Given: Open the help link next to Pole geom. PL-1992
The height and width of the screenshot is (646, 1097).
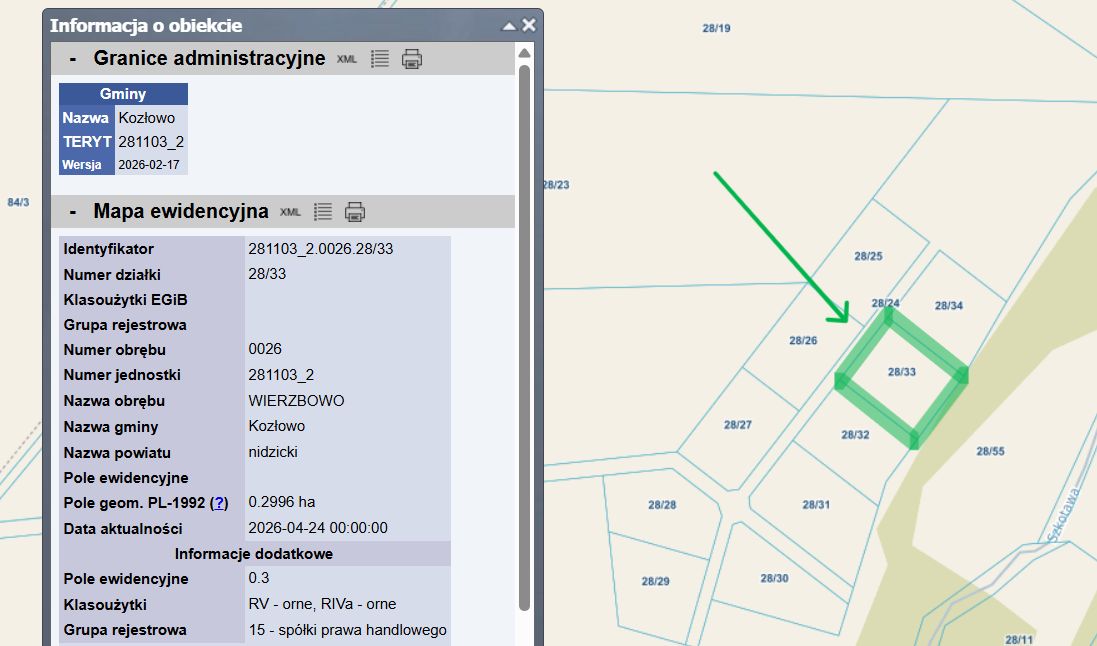Looking at the screenshot, I should pyautogui.click(x=219, y=503).
